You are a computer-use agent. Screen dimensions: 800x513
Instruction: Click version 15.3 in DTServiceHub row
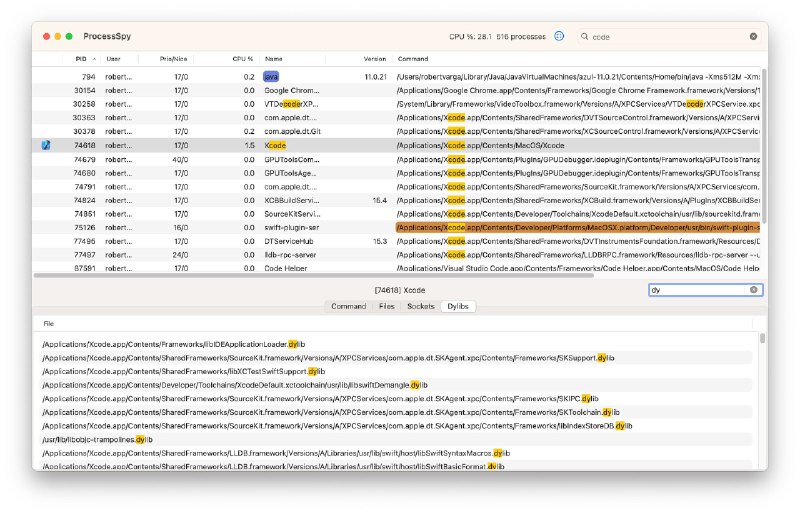380,241
